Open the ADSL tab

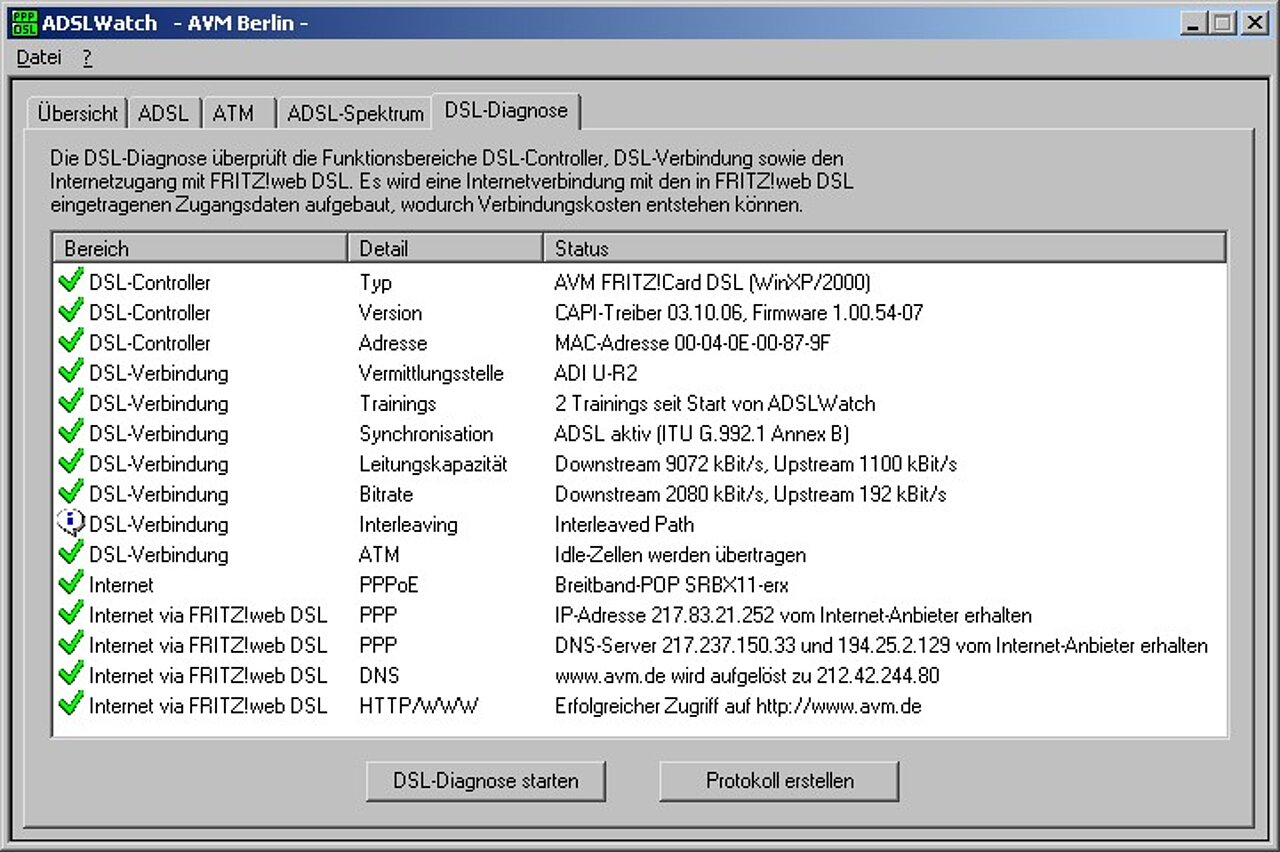click(164, 113)
